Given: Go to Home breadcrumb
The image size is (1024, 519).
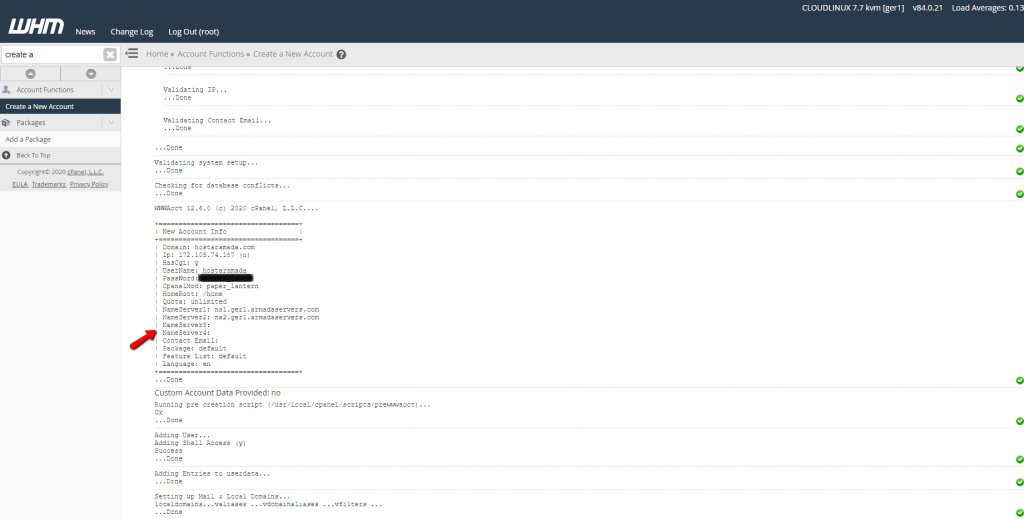Looking at the screenshot, I should point(157,54).
